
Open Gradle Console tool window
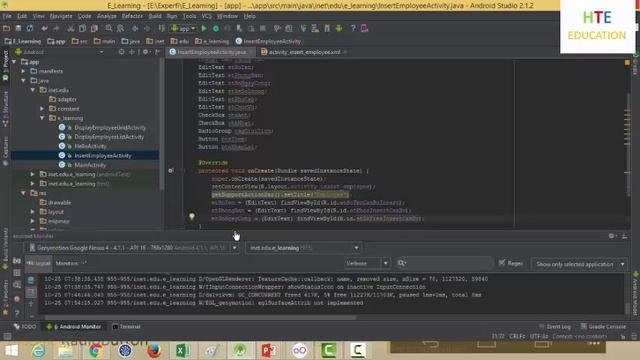click(x=603, y=327)
